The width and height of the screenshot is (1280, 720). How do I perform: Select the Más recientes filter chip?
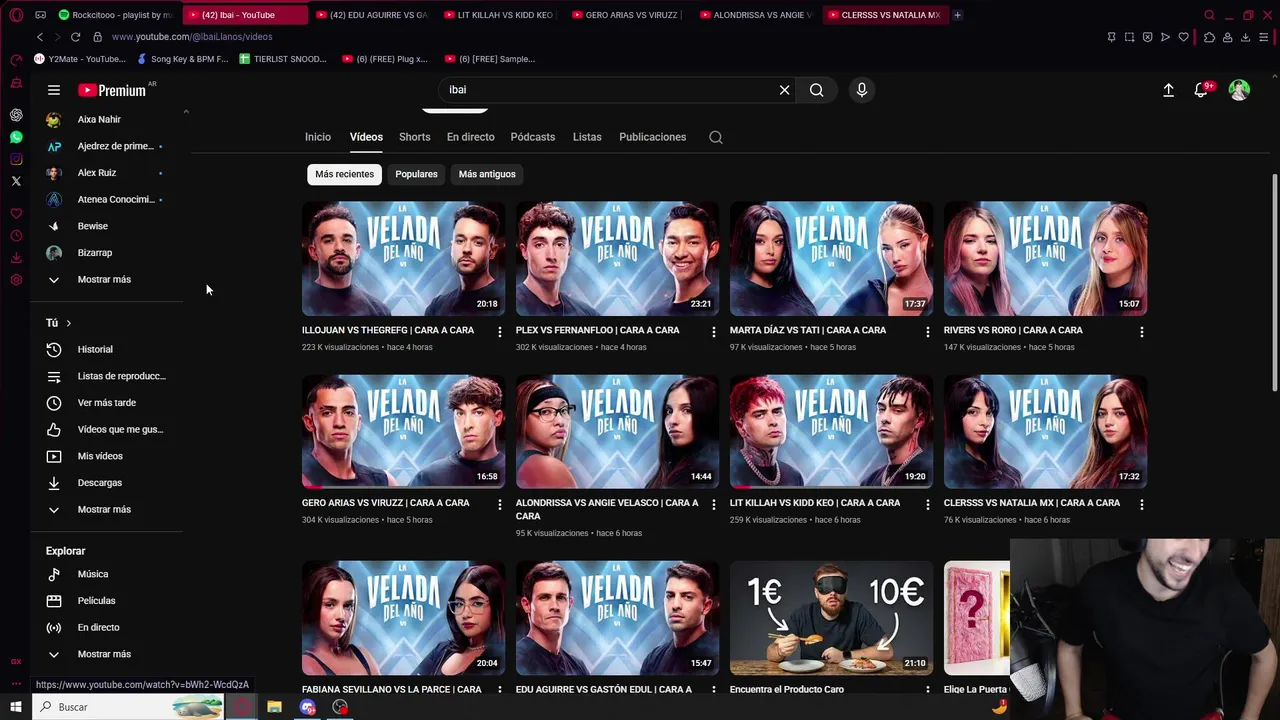[x=344, y=174]
